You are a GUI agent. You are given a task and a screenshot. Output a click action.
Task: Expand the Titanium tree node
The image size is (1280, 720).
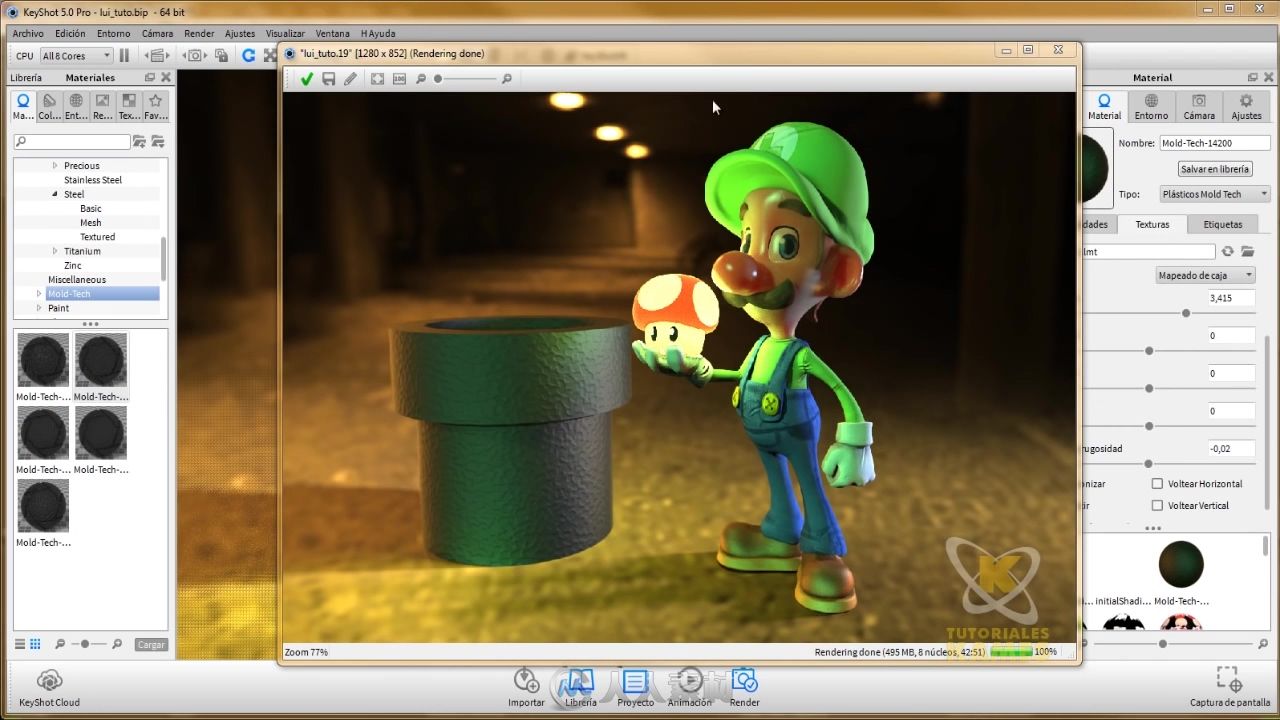pos(56,251)
